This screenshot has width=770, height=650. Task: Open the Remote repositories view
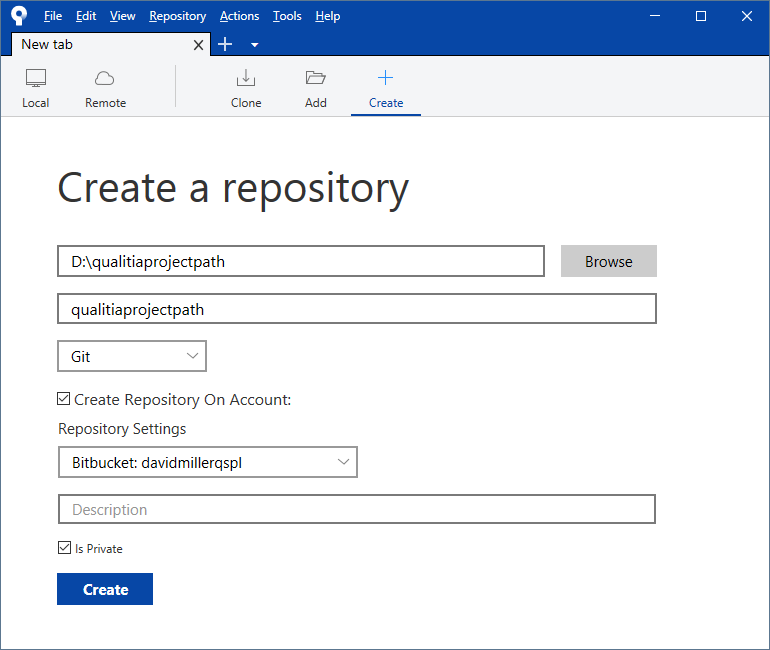105,88
